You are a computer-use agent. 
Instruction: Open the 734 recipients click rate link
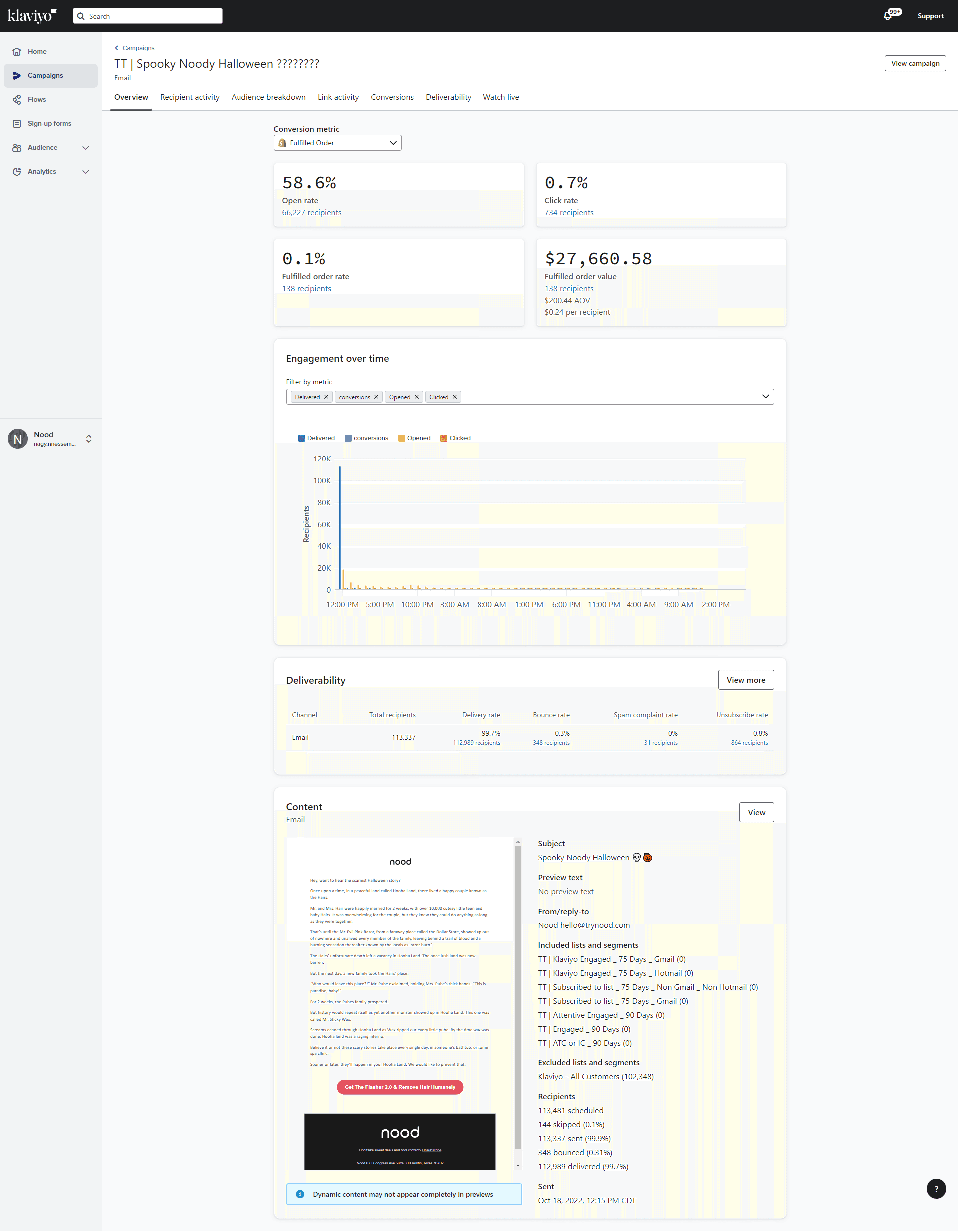[x=569, y=213]
